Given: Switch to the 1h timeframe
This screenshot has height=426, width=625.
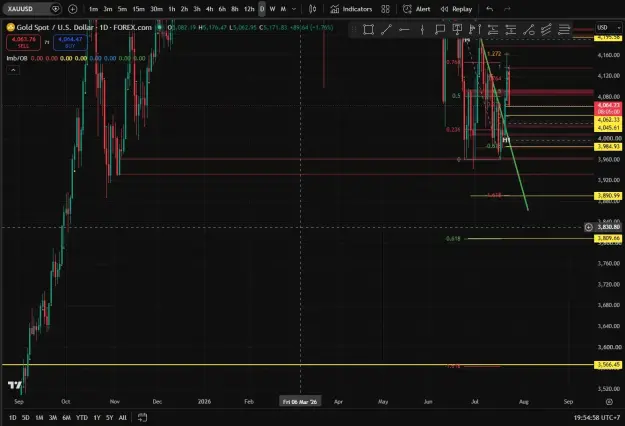Looking at the screenshot, I should (x=171, y=9).
